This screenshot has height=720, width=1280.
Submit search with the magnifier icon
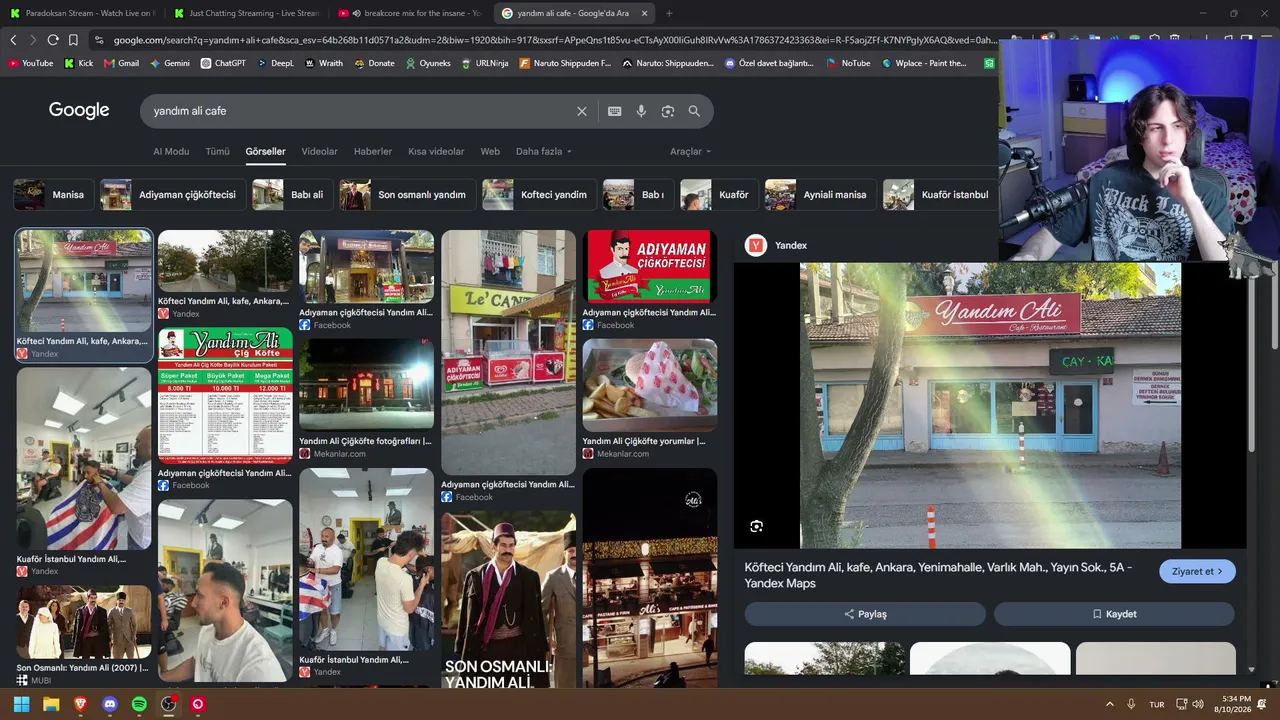coord(694,111)
